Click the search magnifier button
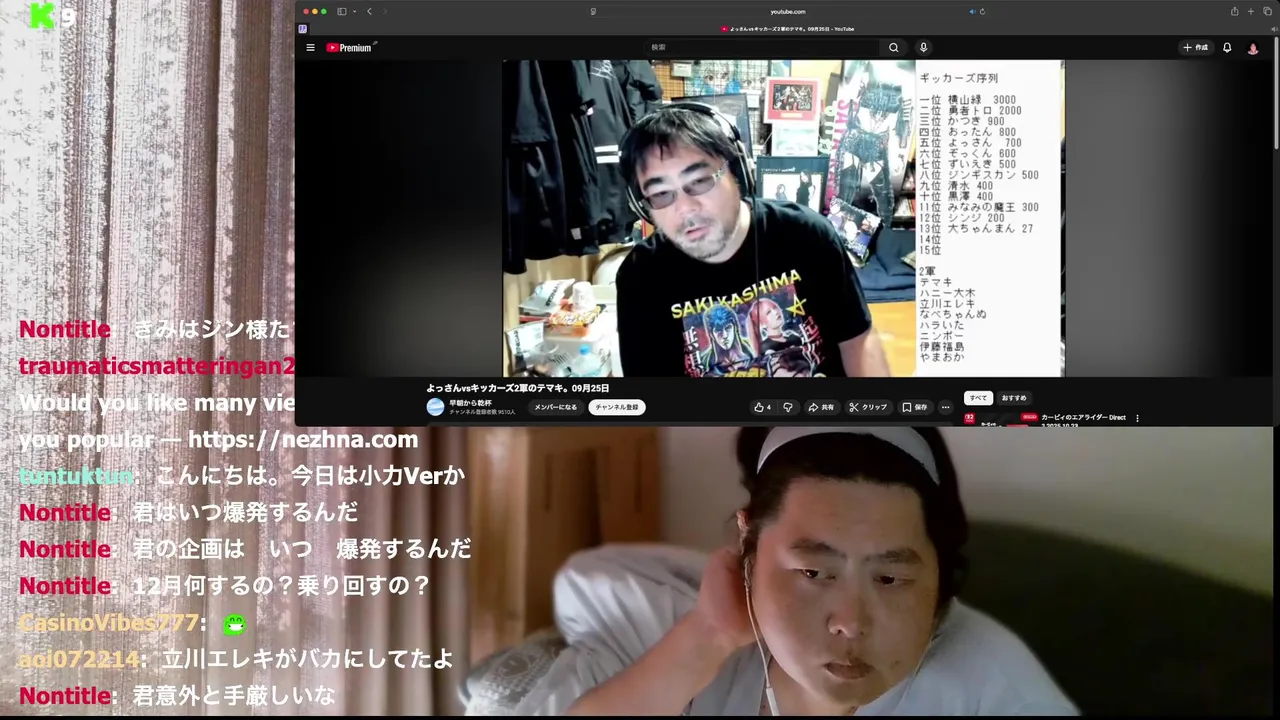This screenshot has height=720, width=1280. click(893, 47)
